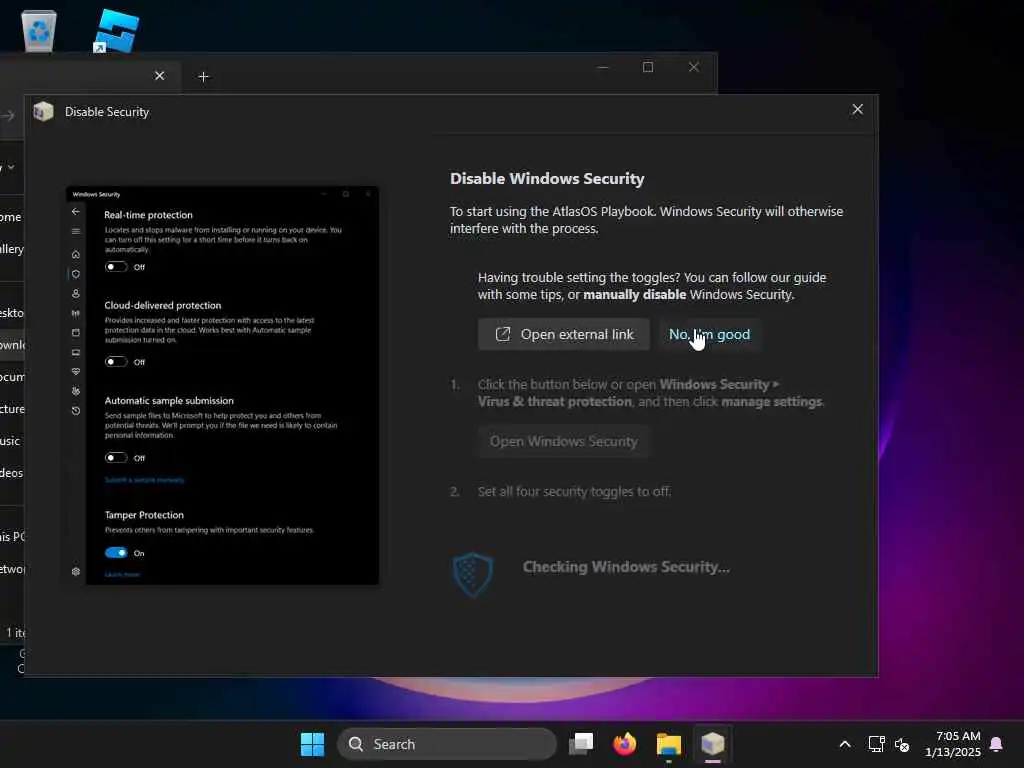
Task: Show hidden system tray icons
Action: 844,744
